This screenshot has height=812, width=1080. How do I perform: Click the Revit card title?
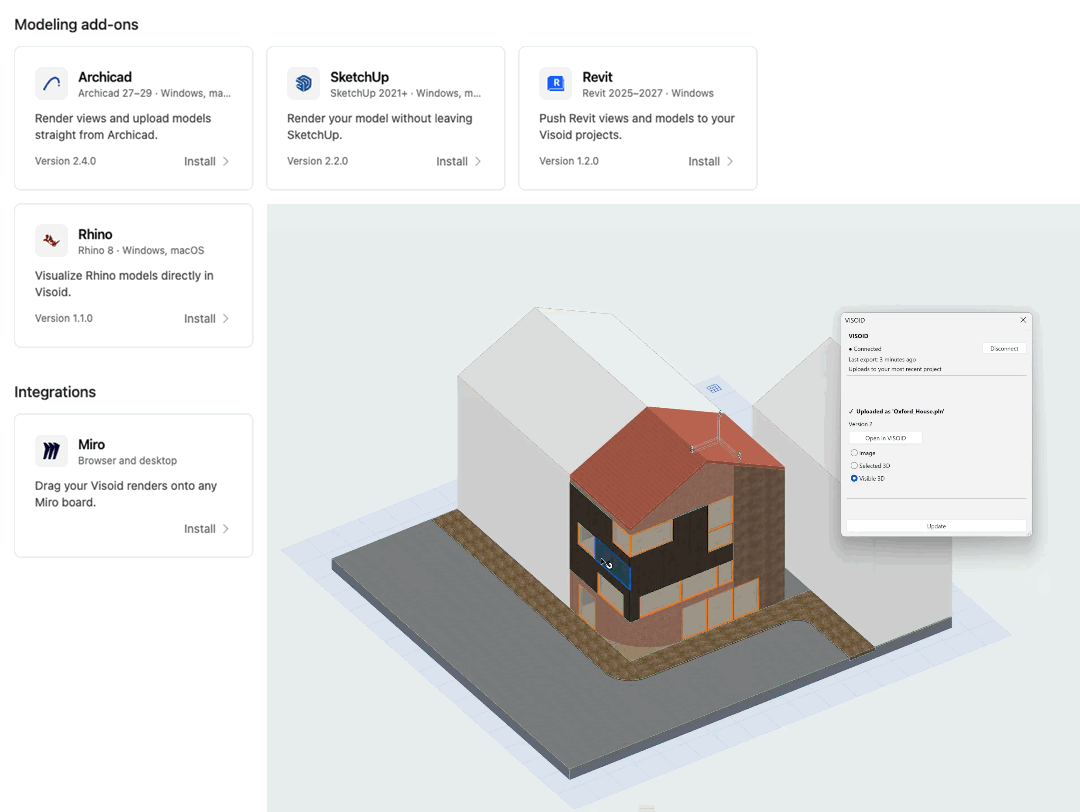pos(597,77)
